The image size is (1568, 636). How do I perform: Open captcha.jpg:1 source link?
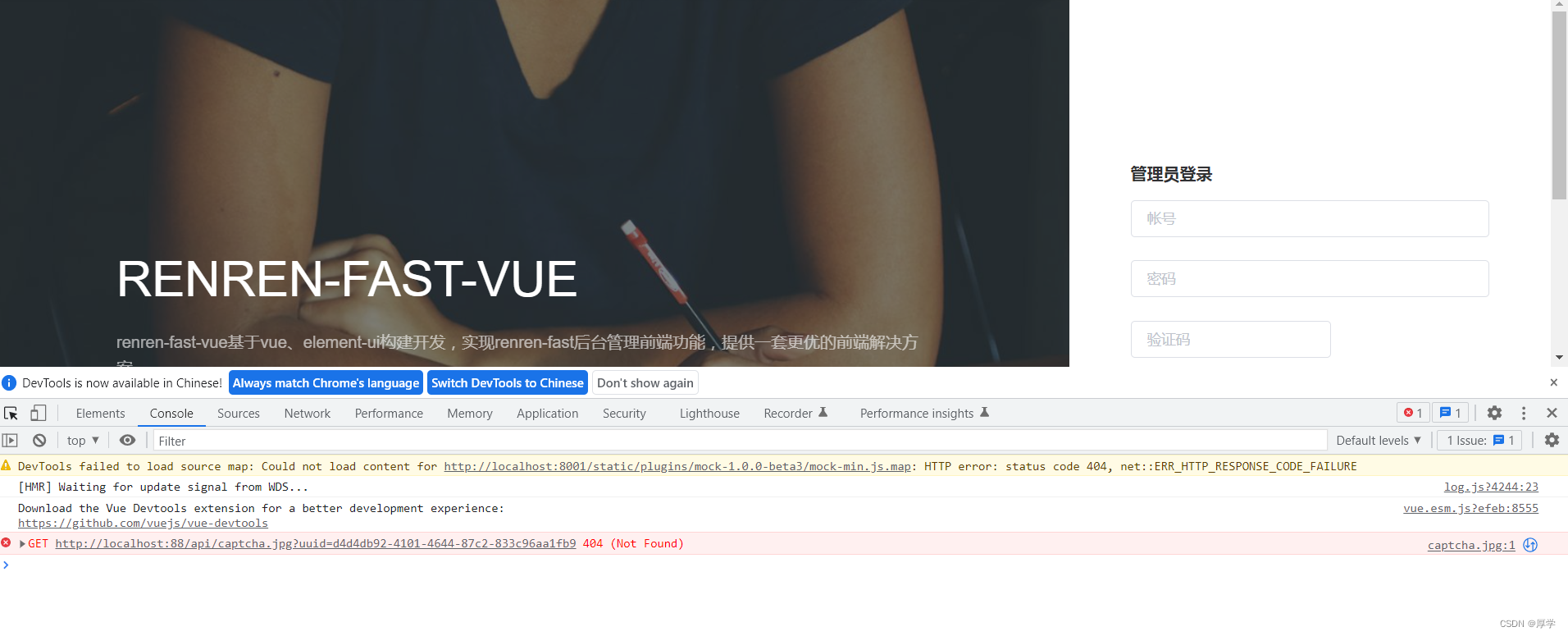(1471, 545)
